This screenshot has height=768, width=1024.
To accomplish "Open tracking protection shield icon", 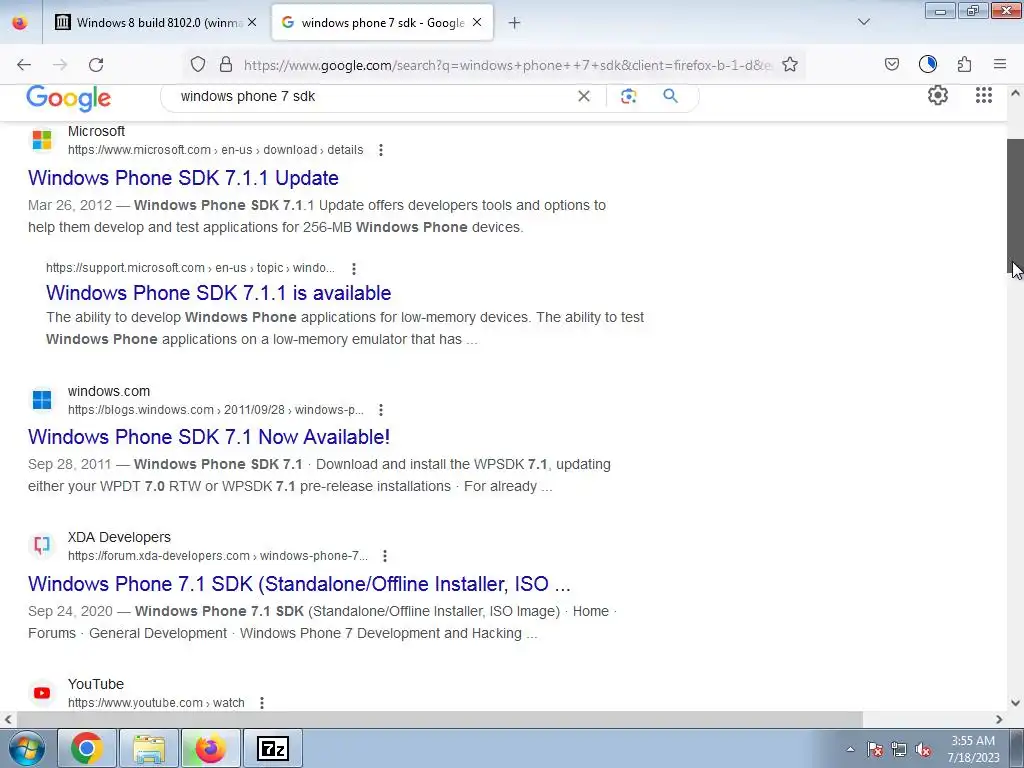I will 198,64.
